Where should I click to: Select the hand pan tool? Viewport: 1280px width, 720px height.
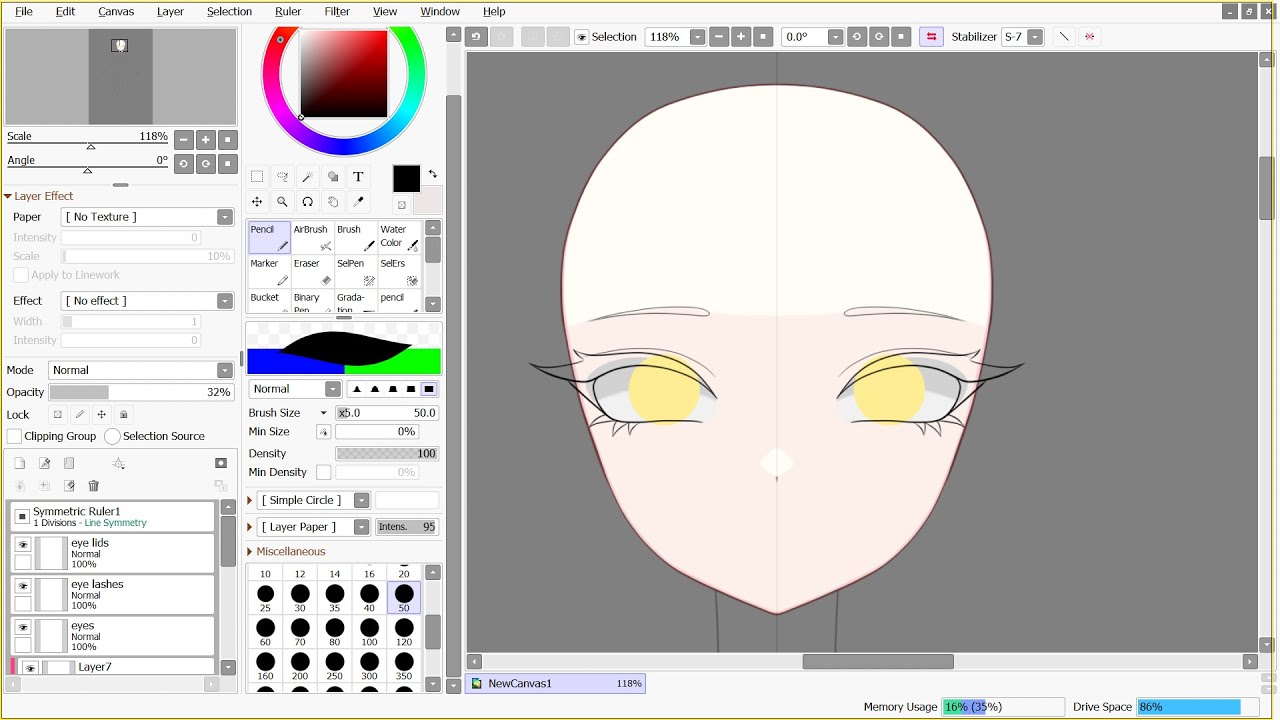tap(333, 201)
